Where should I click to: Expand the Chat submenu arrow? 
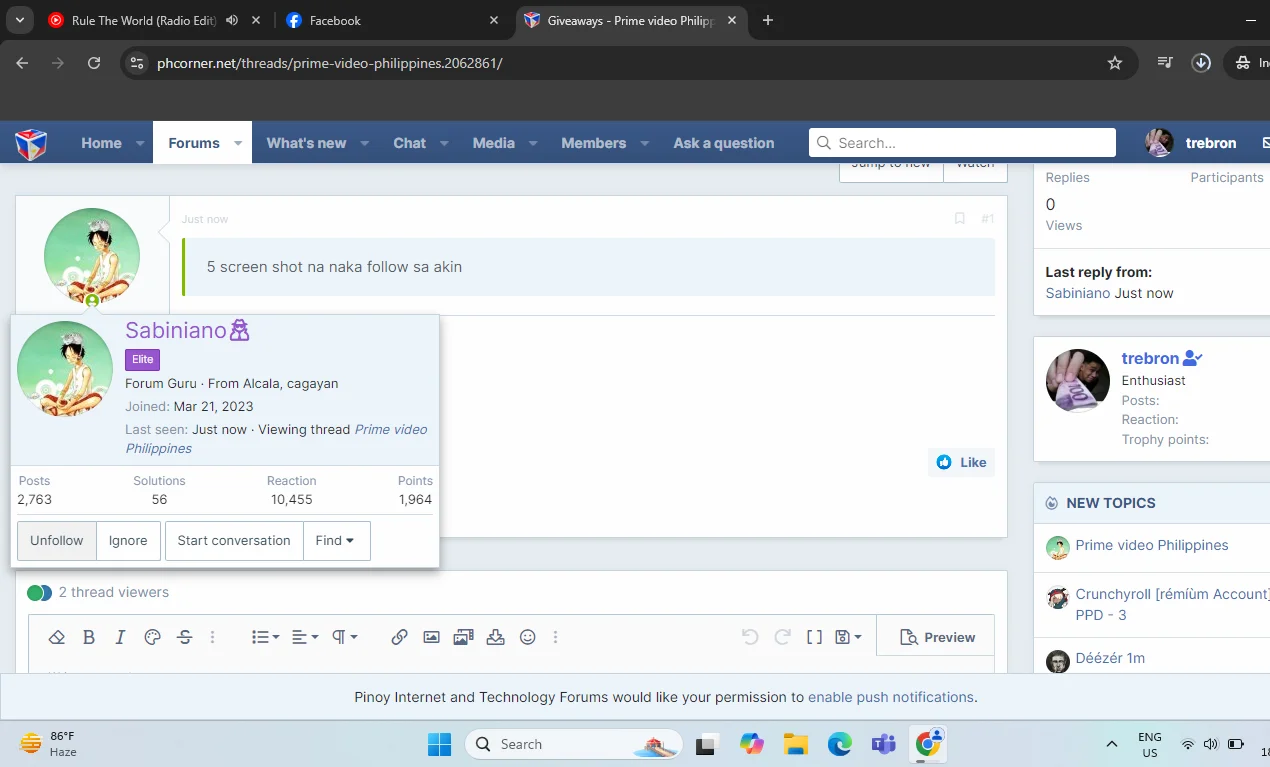tap(444, 143)
